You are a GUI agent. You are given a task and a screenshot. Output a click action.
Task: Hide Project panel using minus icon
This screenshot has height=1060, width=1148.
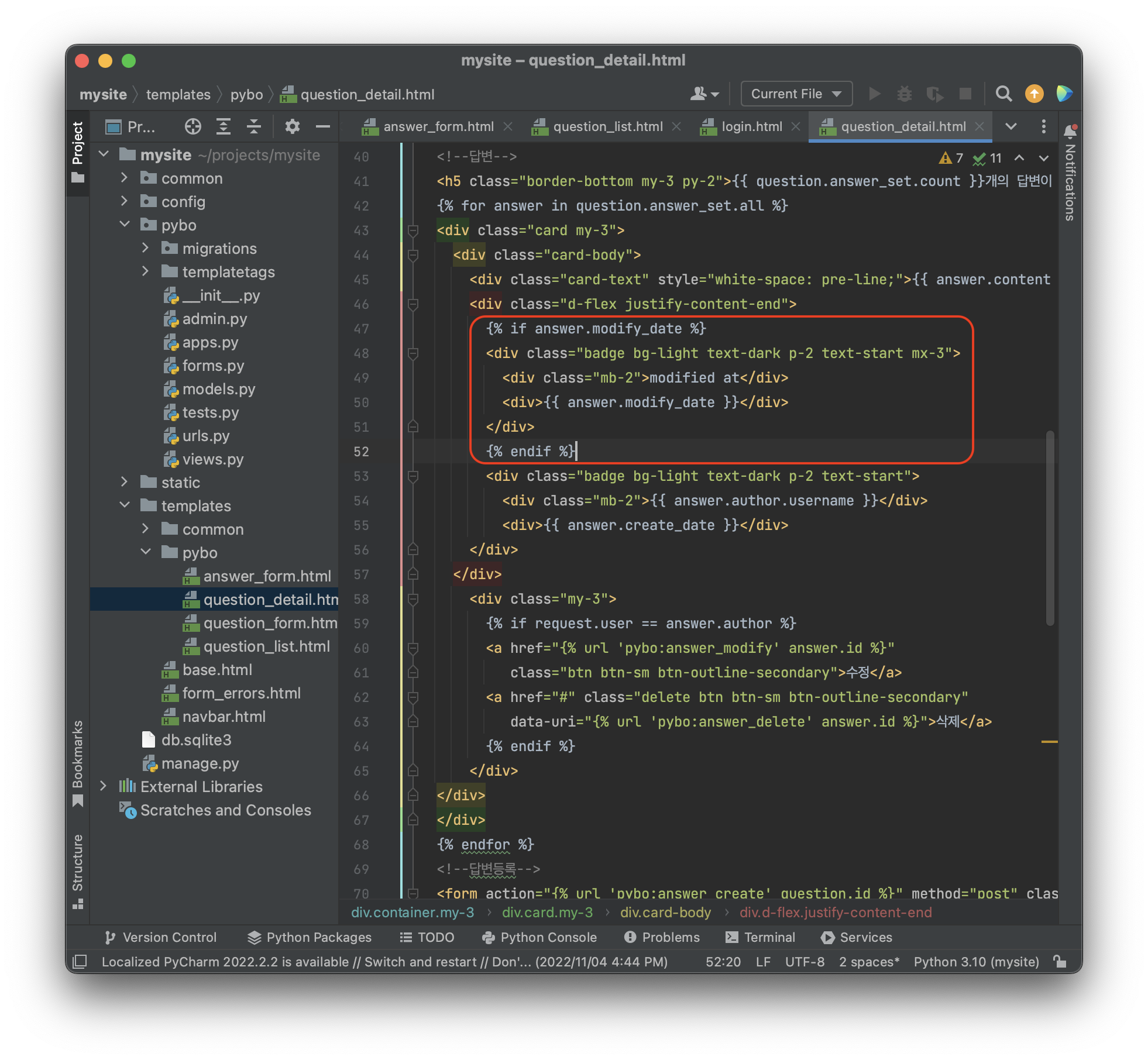(x=322, y=126)
